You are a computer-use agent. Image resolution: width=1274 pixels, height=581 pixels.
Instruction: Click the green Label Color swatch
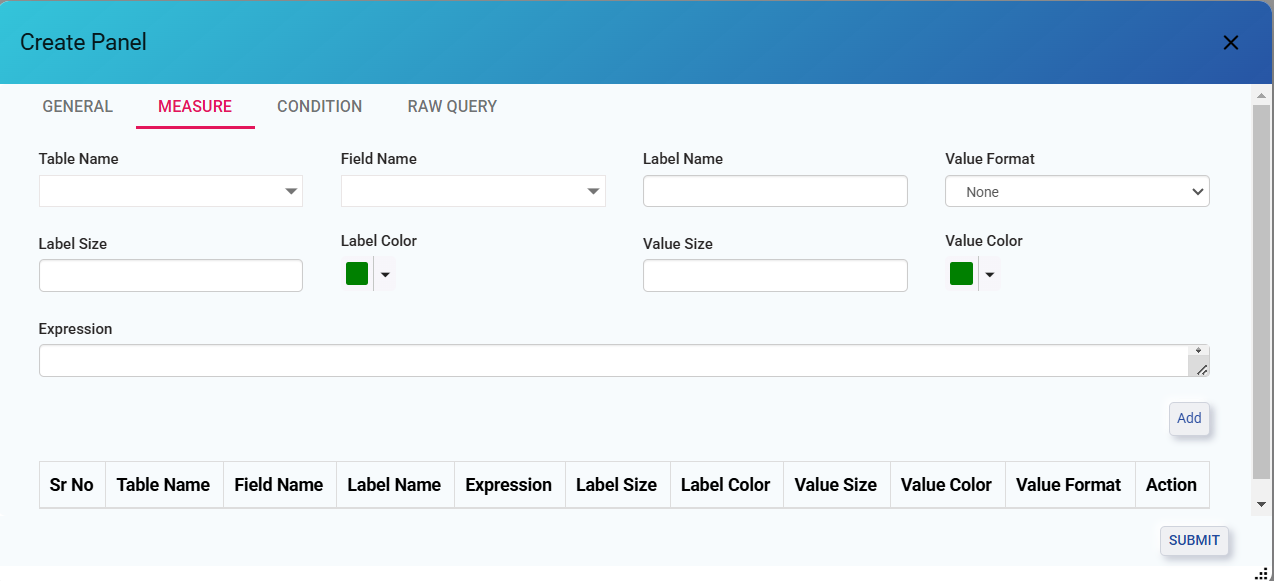(357, 274)
